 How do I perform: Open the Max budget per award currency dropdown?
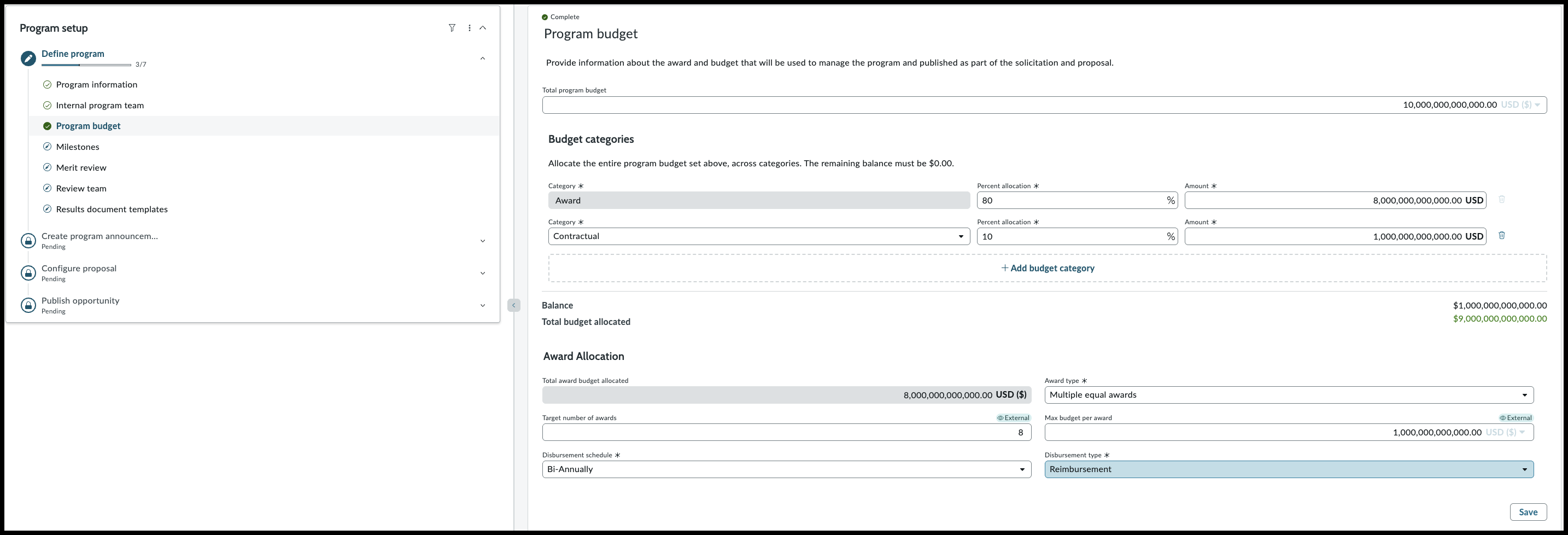tap(1506, 432)
